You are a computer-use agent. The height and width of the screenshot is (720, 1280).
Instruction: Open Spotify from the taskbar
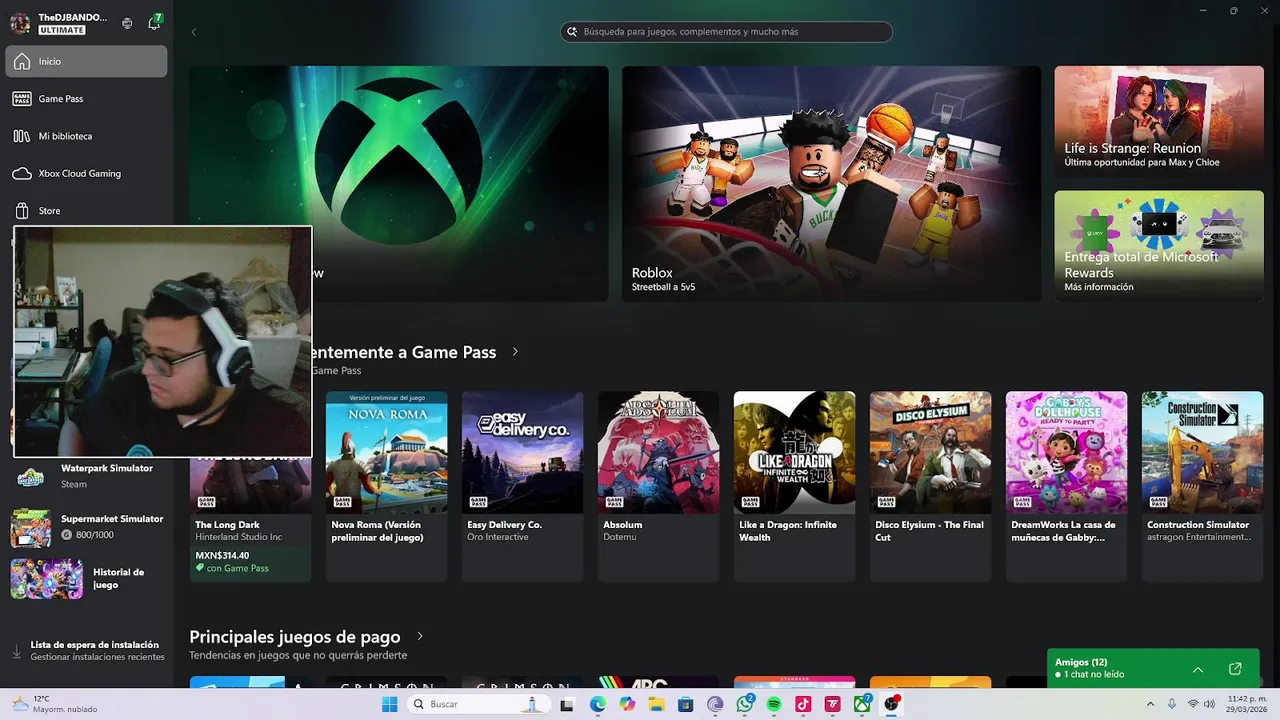click(x=774, y=704)
